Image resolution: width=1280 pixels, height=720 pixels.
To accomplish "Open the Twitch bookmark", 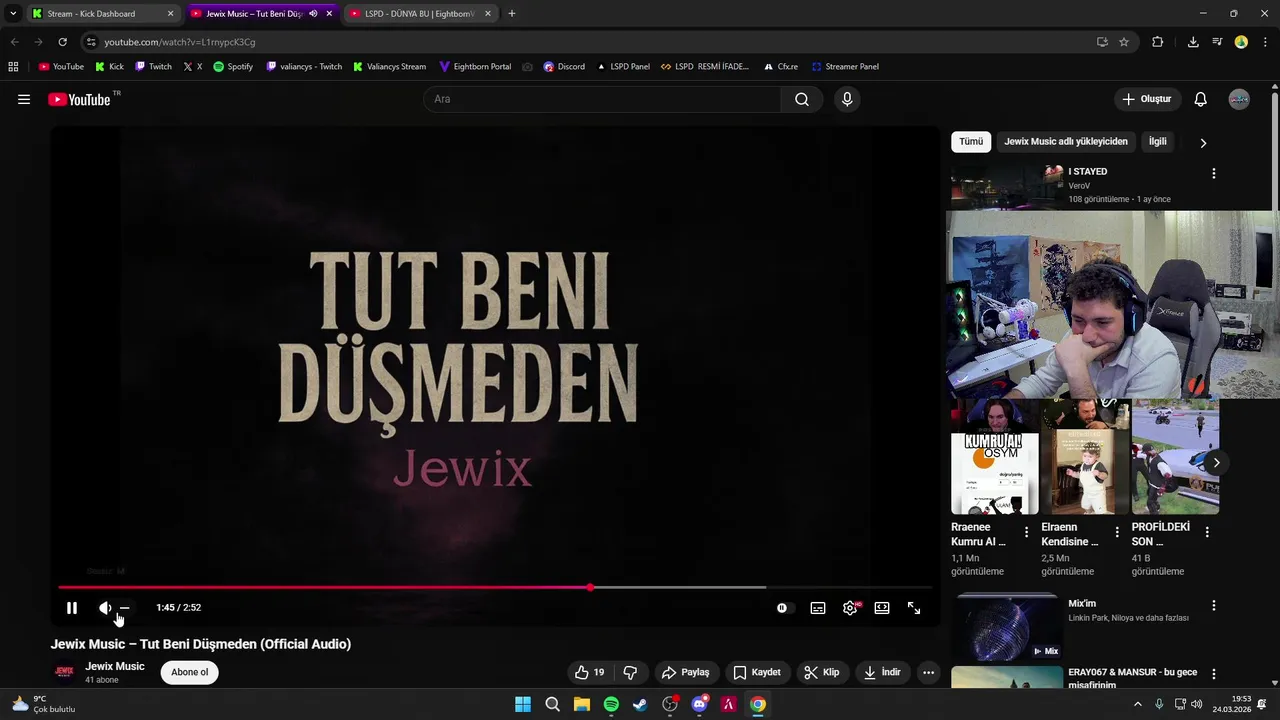I will [x=153, y=67].
